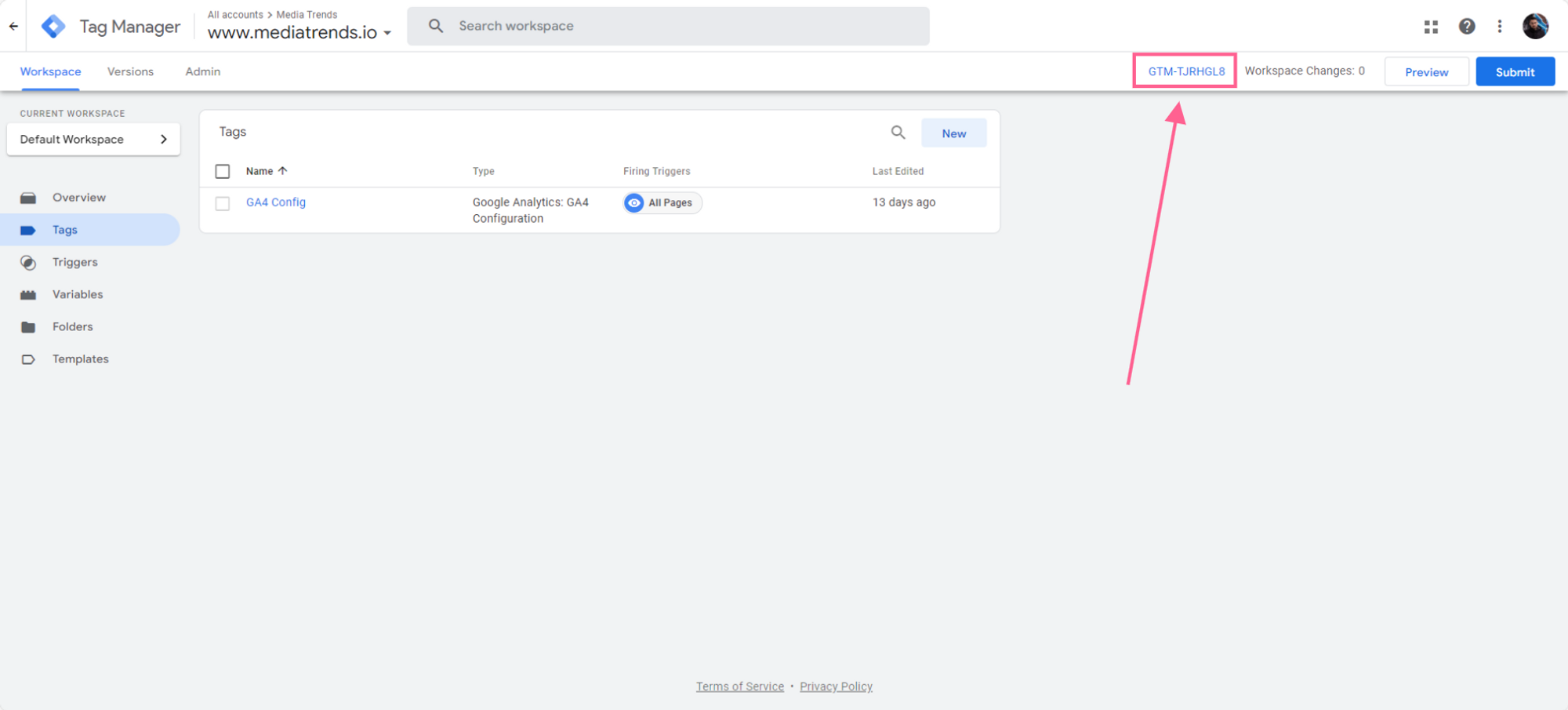Switch to the Admin tab
This screenshot has height=710, width=1568.
tap(203, 71)
